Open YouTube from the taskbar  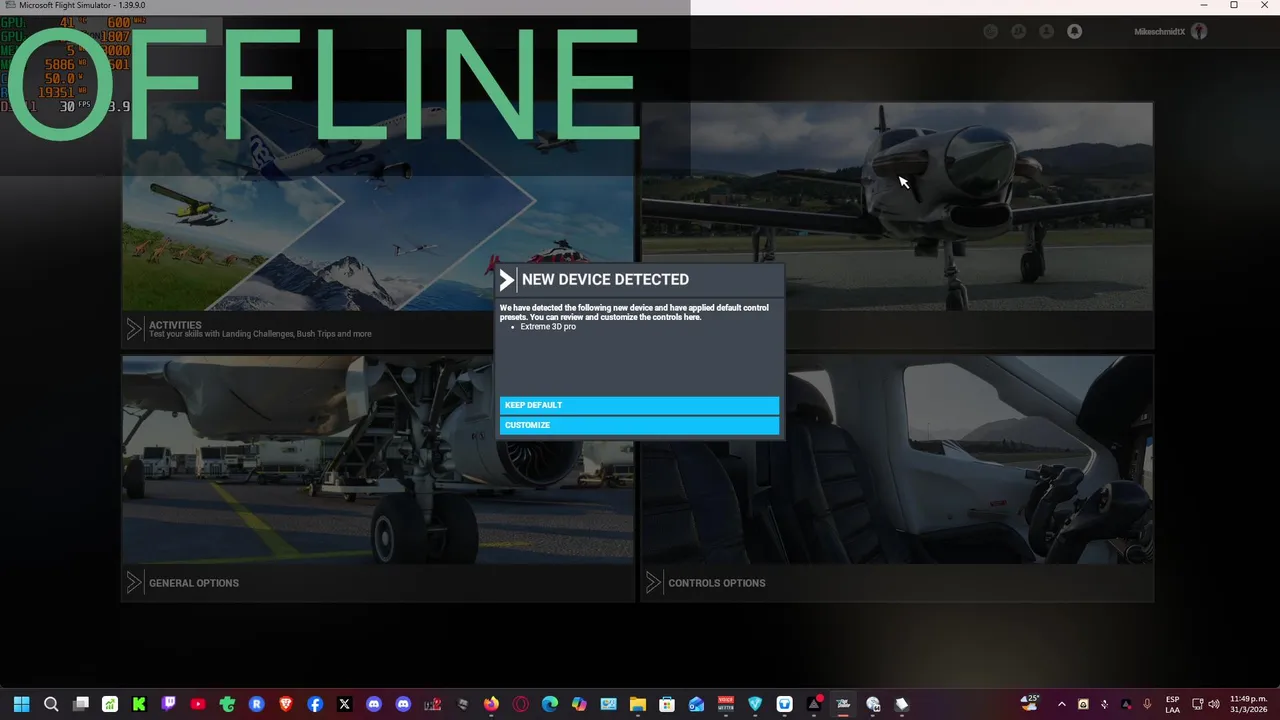pyautogui.click(x=198, y=704)
